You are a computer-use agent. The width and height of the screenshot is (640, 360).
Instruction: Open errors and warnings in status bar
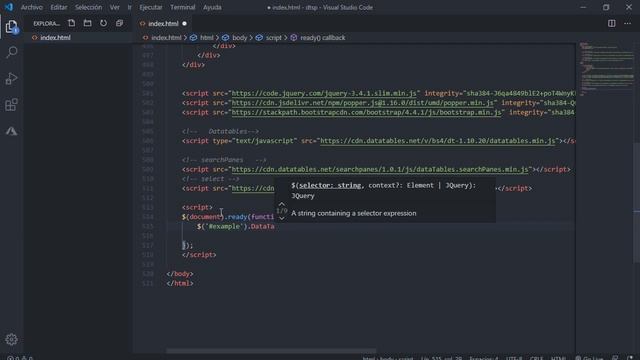pos(20,358)
